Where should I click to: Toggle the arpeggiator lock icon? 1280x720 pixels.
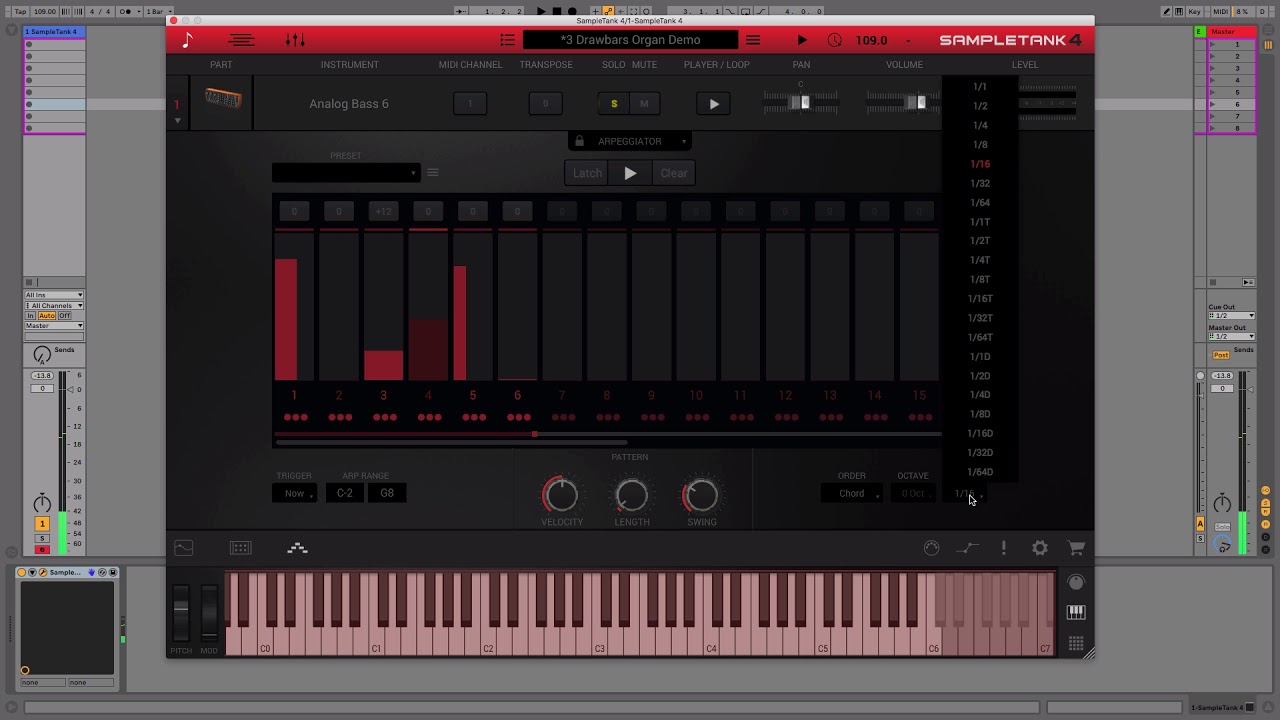tap(579, 141)
